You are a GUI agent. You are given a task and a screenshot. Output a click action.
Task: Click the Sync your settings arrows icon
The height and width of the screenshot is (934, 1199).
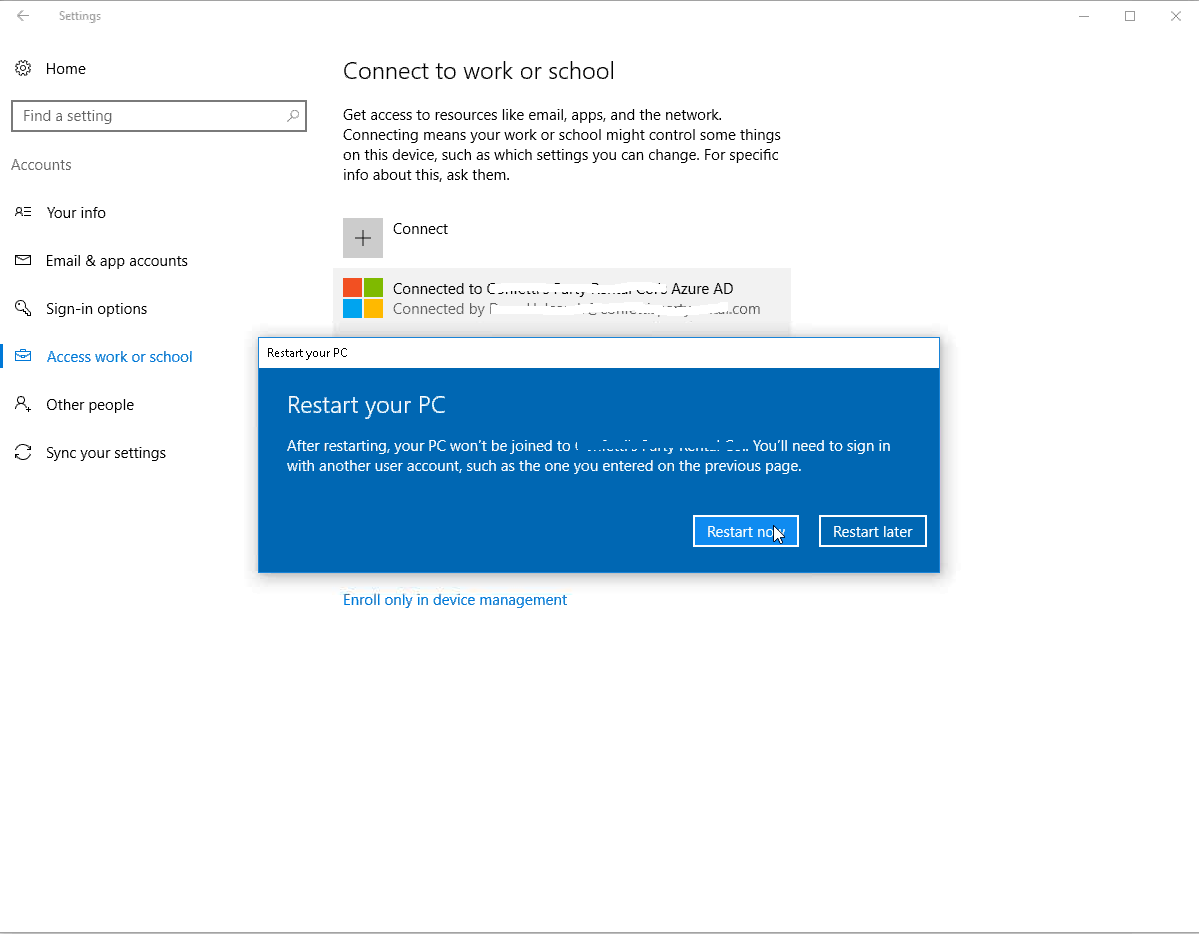(23, 453)
